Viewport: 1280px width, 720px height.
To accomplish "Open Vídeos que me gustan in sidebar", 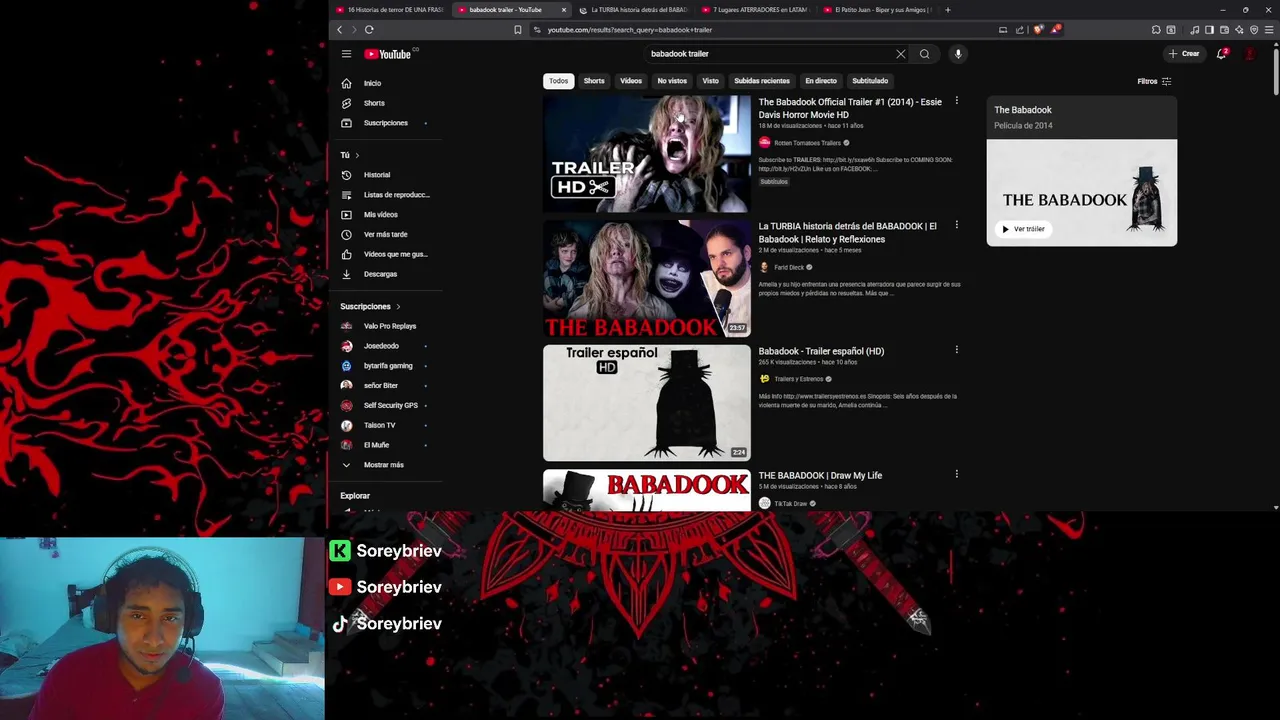I will pos(386,254).
